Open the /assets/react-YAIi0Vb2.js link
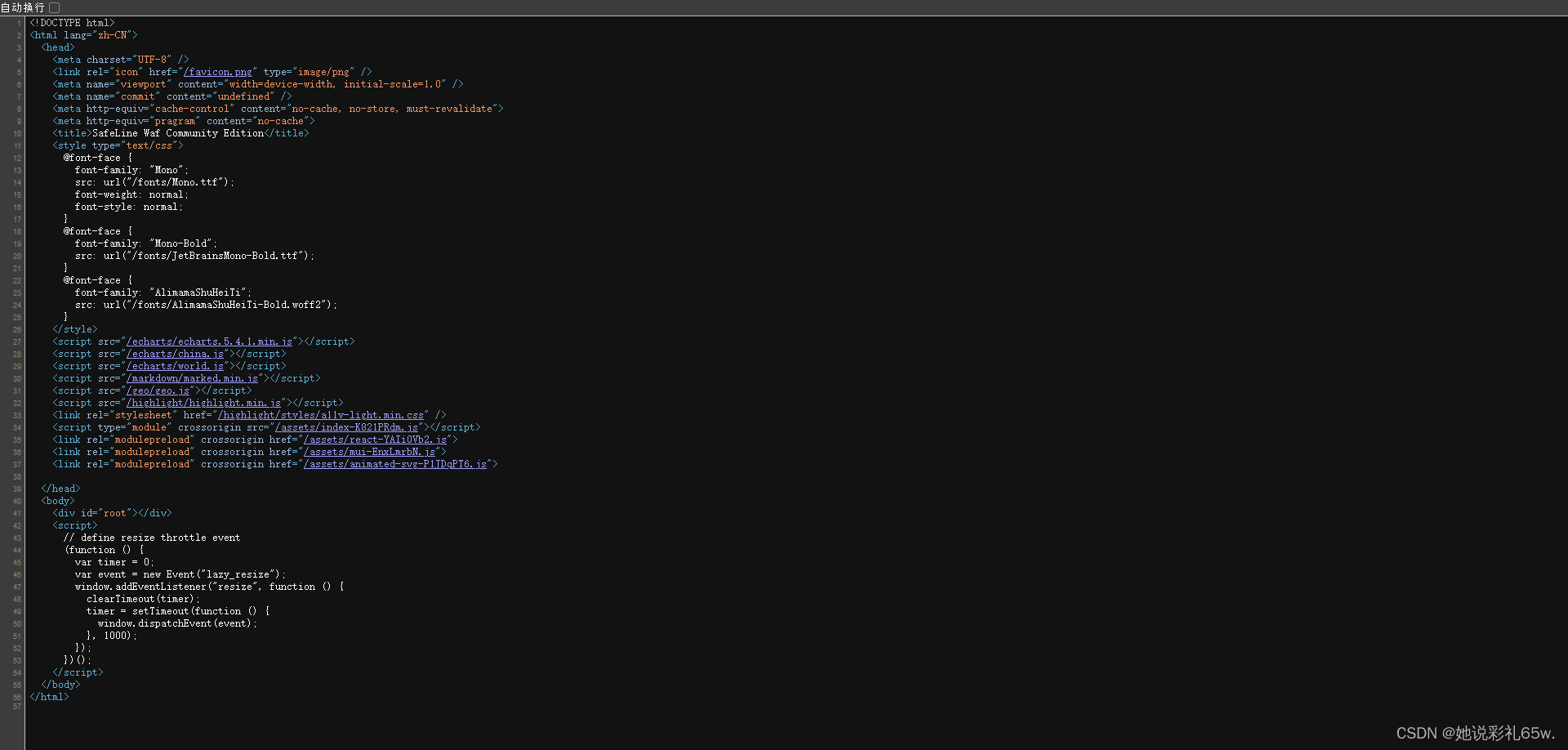 point(375,440)
